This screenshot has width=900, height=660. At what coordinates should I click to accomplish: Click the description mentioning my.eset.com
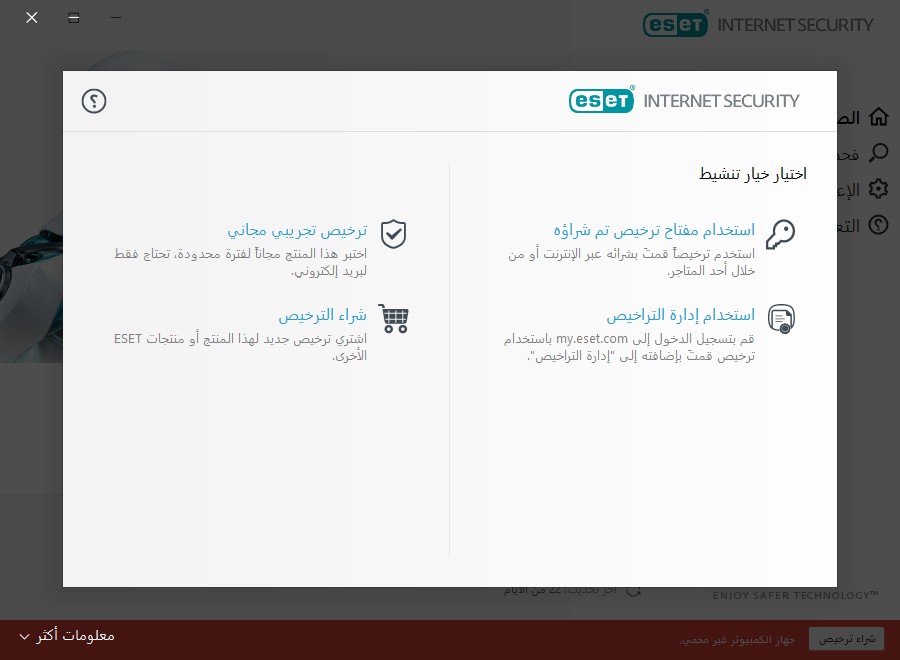(629, 347)
